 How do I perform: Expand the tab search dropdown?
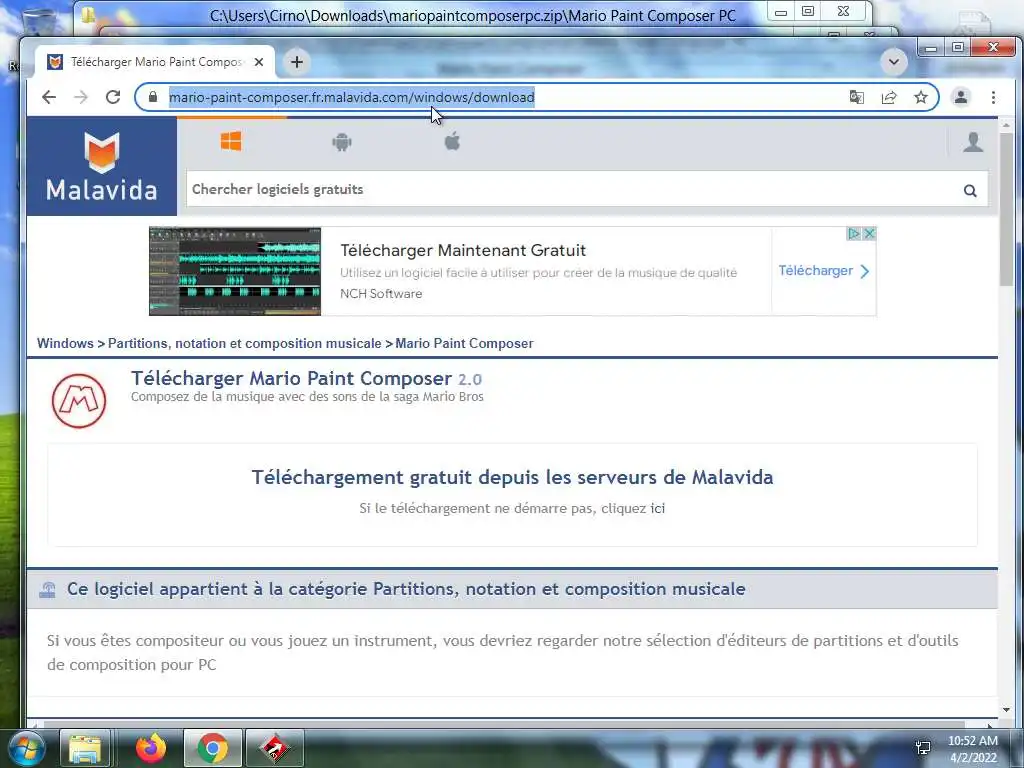894,62
